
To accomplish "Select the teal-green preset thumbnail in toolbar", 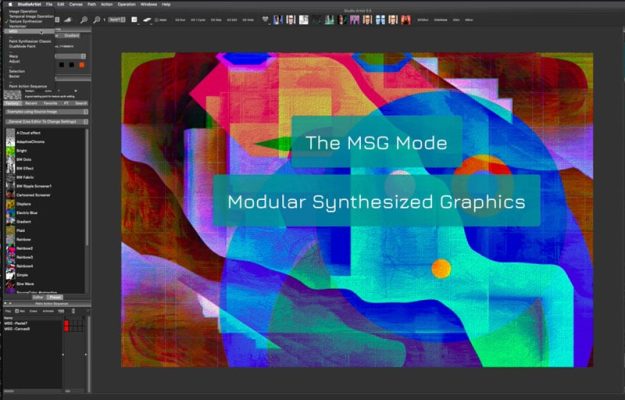I will tap(329, 20).
